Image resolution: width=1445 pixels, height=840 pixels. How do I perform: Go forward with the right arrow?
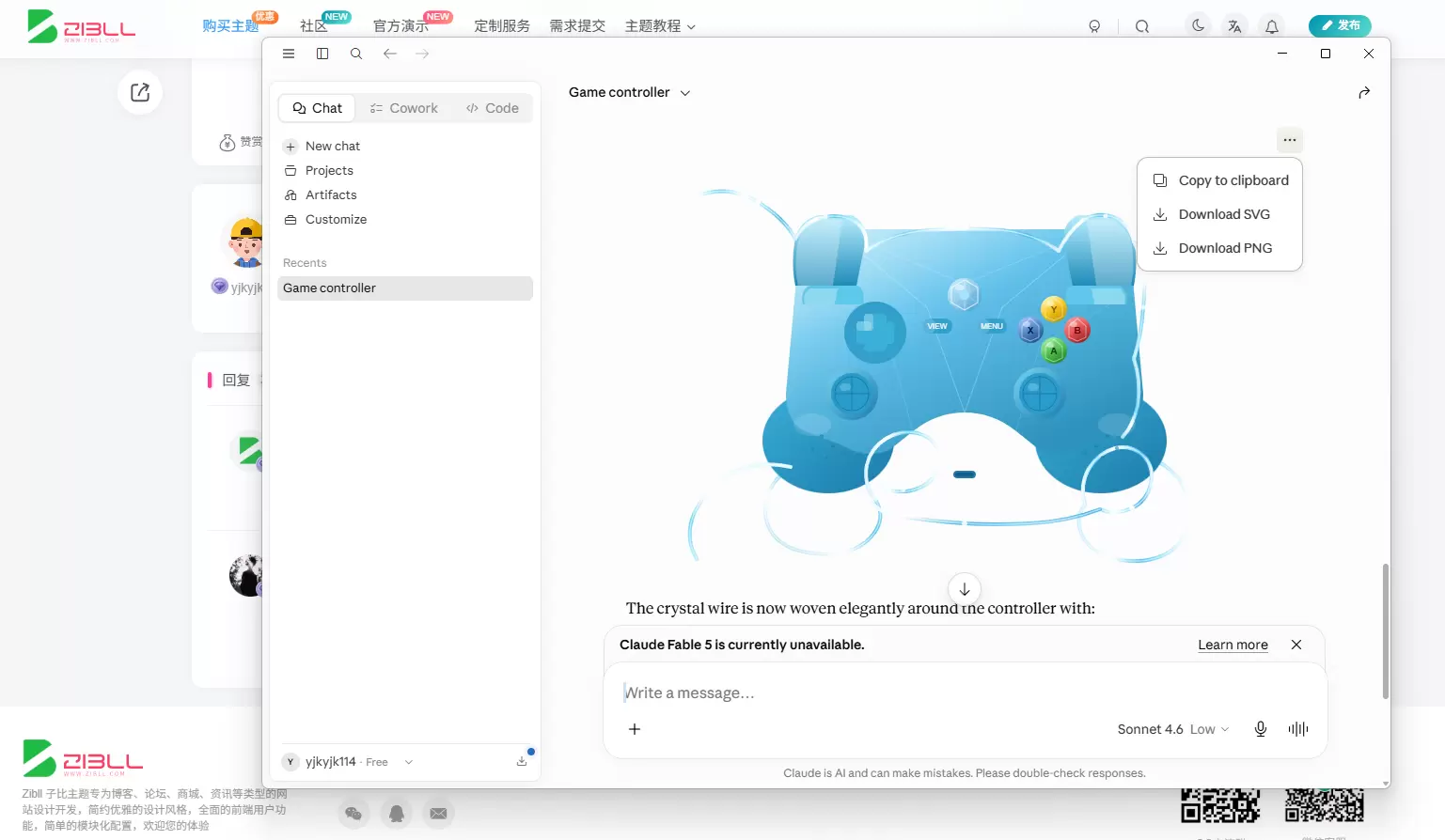(x=422, y=54)
